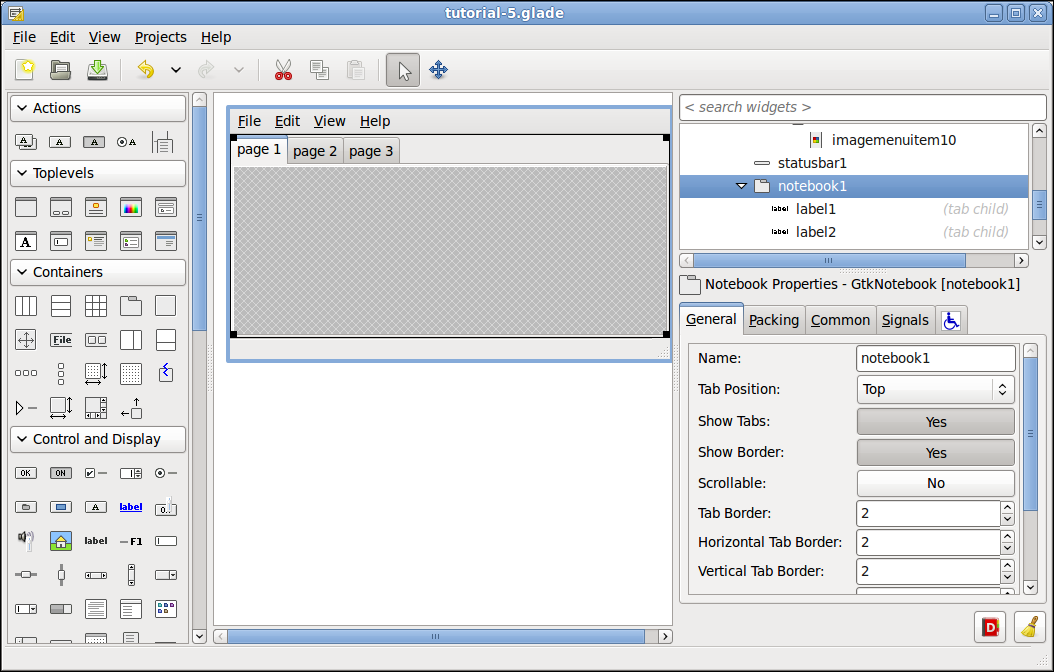
Task: Collapse the Containers palette section
Action: [98, 272]
